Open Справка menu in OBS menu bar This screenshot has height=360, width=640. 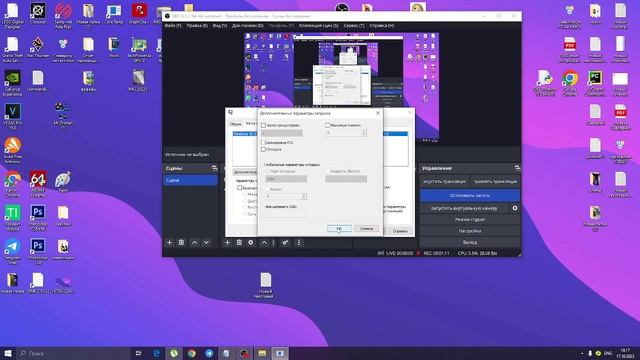[382, 25]
